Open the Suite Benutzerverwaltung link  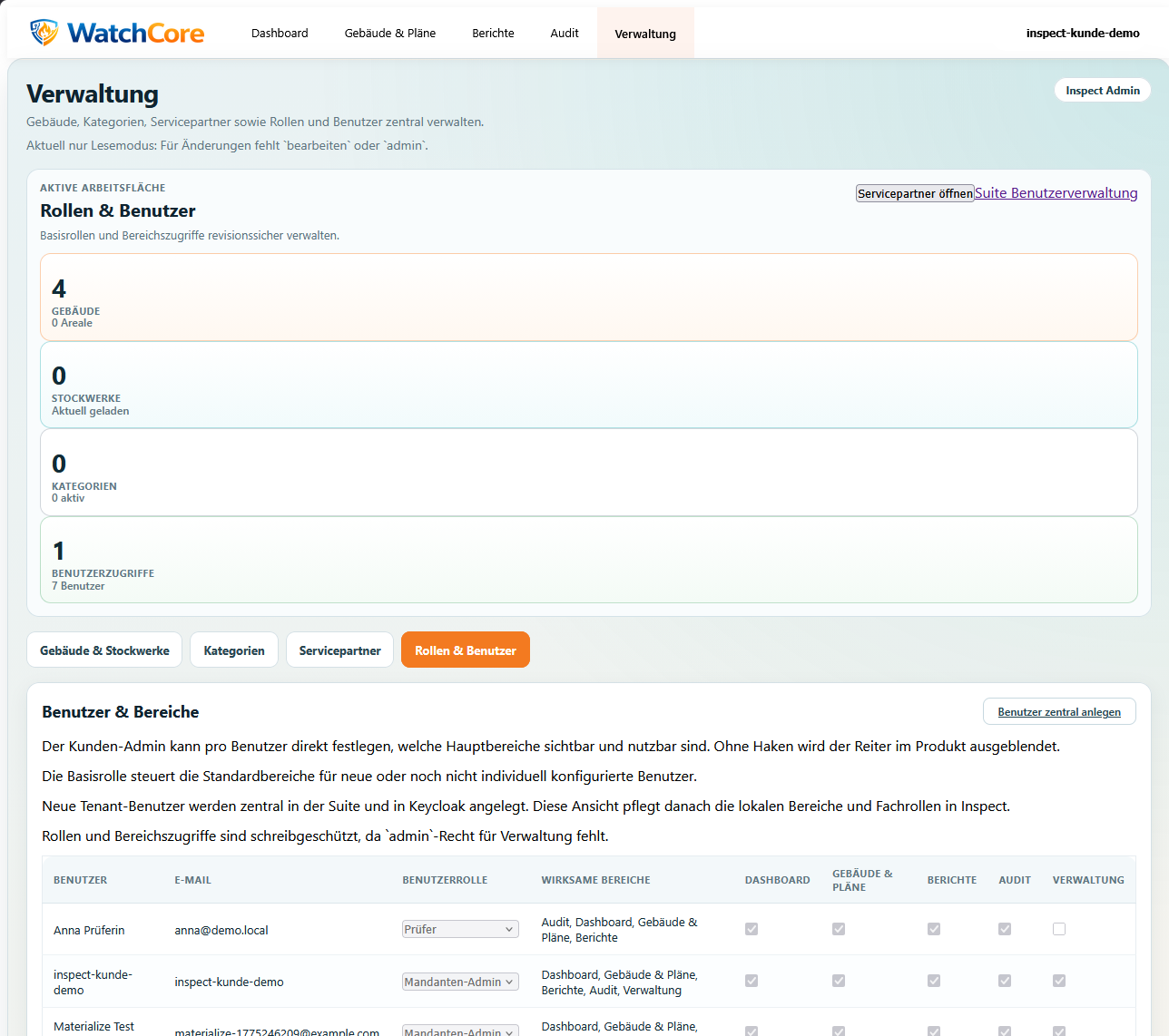pyautogui.click(x=1056, y=192)
